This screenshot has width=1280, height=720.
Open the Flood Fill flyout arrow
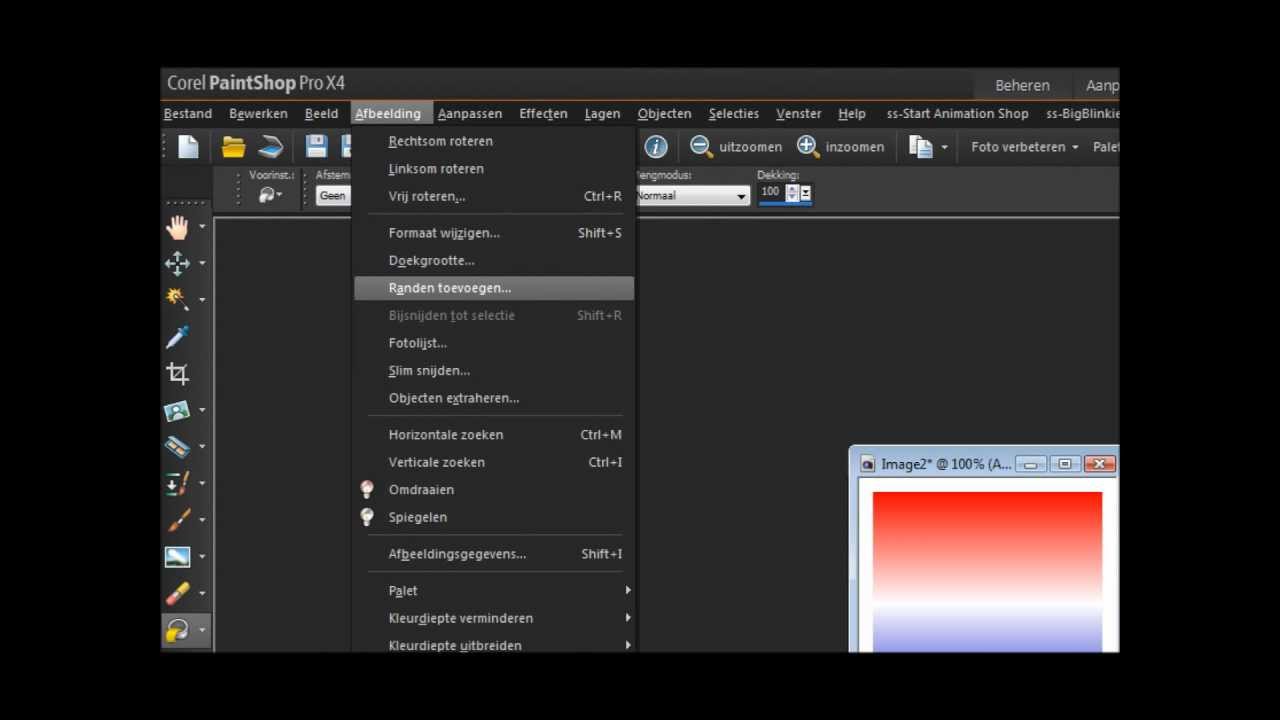pyautogui.click(x=202, y=631)
